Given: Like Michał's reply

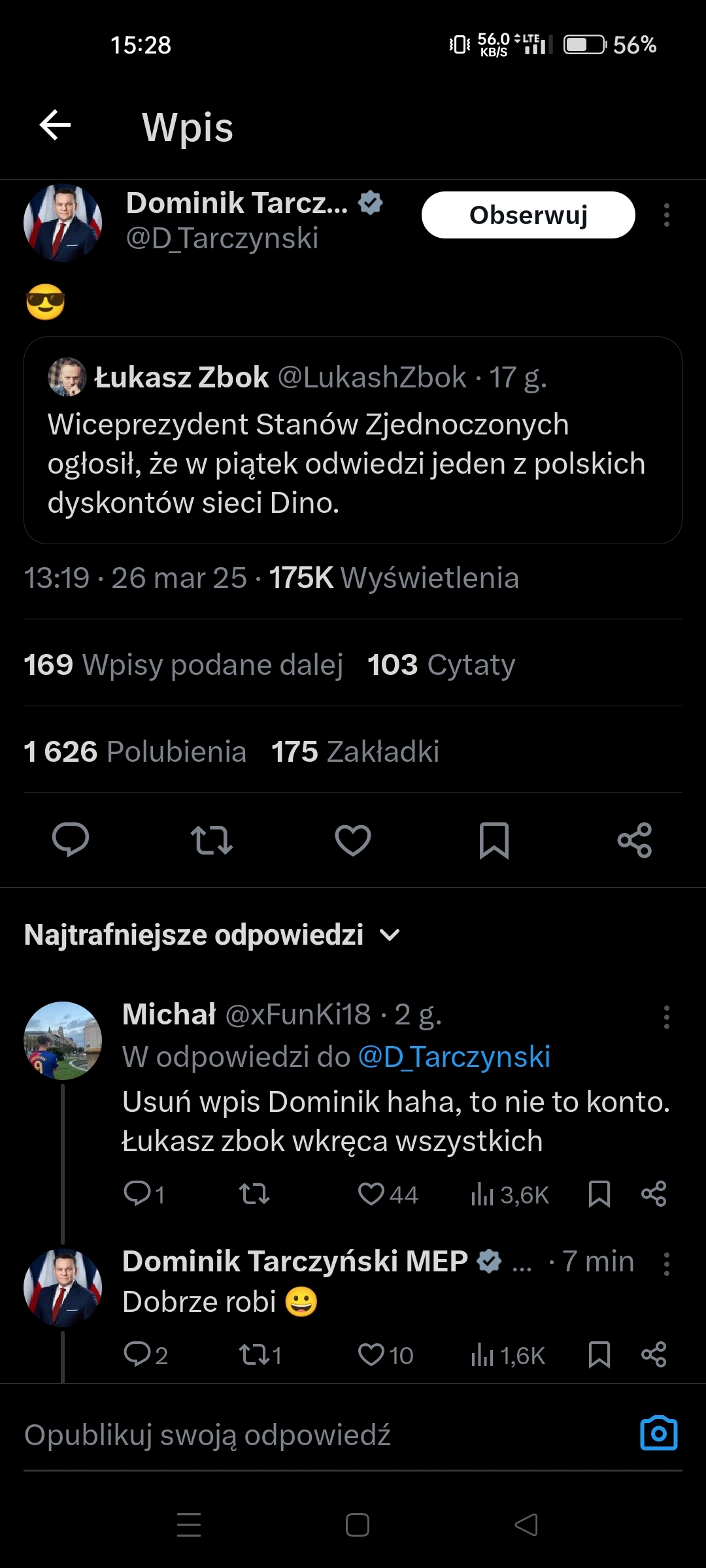Looking at the screenshot, I should pyautogui.click(x=371, y=1194).
